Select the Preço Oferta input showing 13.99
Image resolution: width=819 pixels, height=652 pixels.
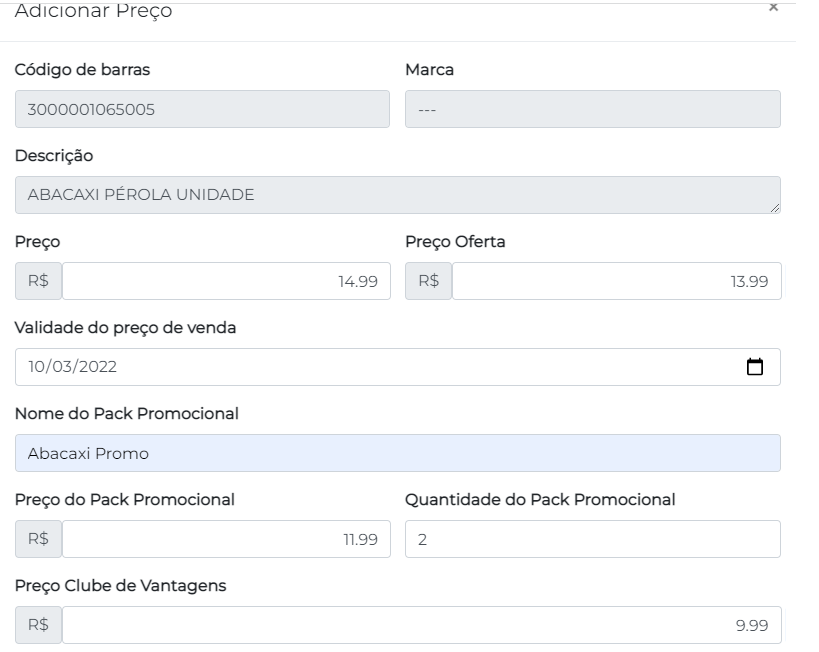616,281
